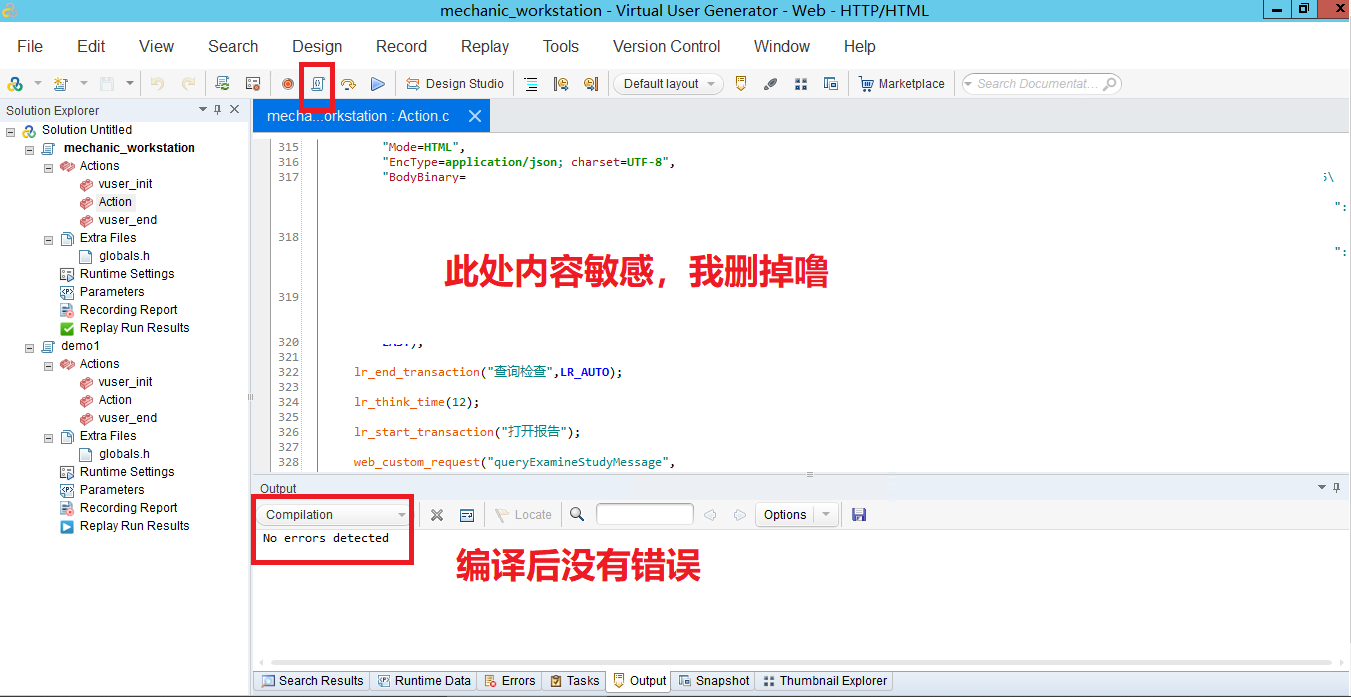Open the New Script dropdown arrow
The height and width of the screenshot is (697, 1351).
pos(84,84)
